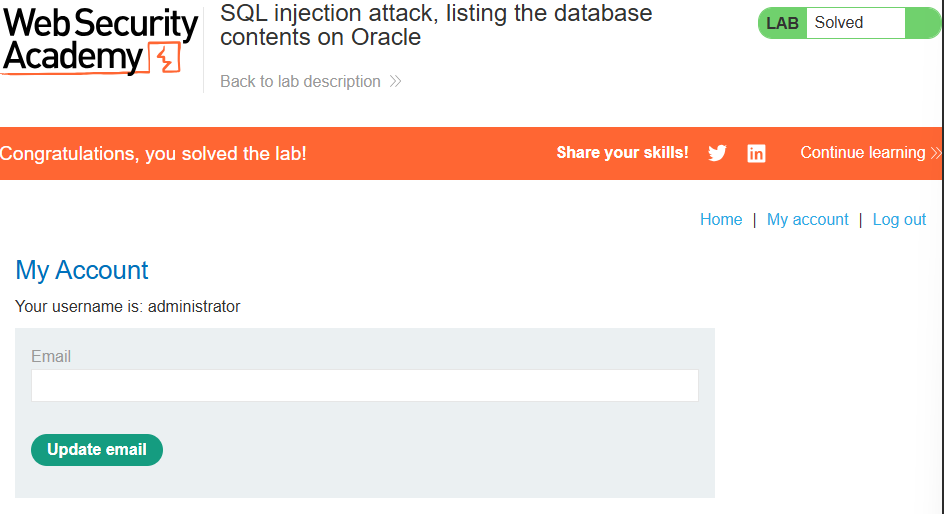This screenshot has height=514, width=944.
Task: Click the Update email button
Action: coord(97,450)
